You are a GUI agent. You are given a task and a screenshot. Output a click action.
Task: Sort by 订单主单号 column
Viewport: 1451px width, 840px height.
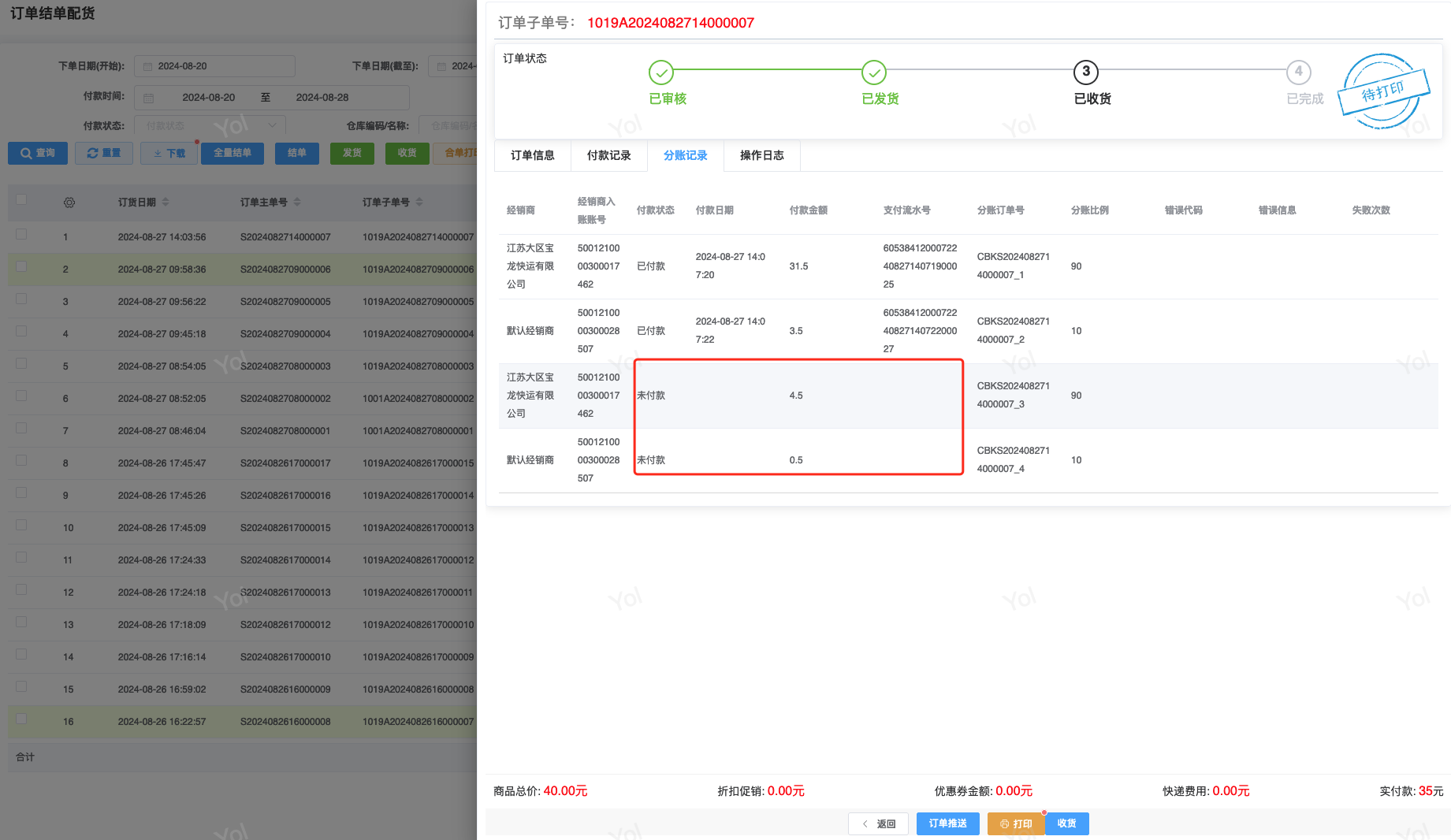tap(297, 203)
